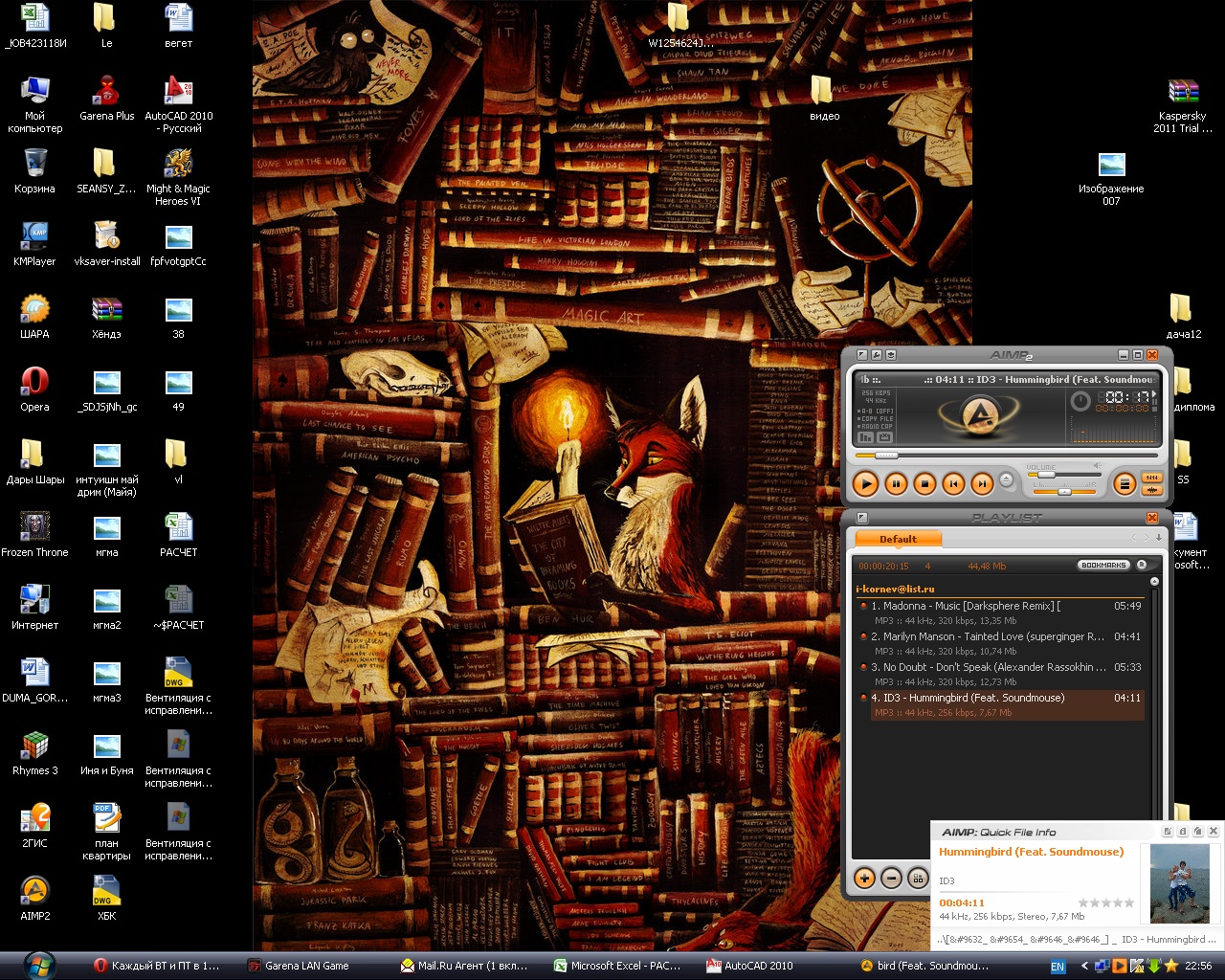The image size is (1225, 980).
Task: Click EN language indicator in taskbar
Action: click(1058, 967)
